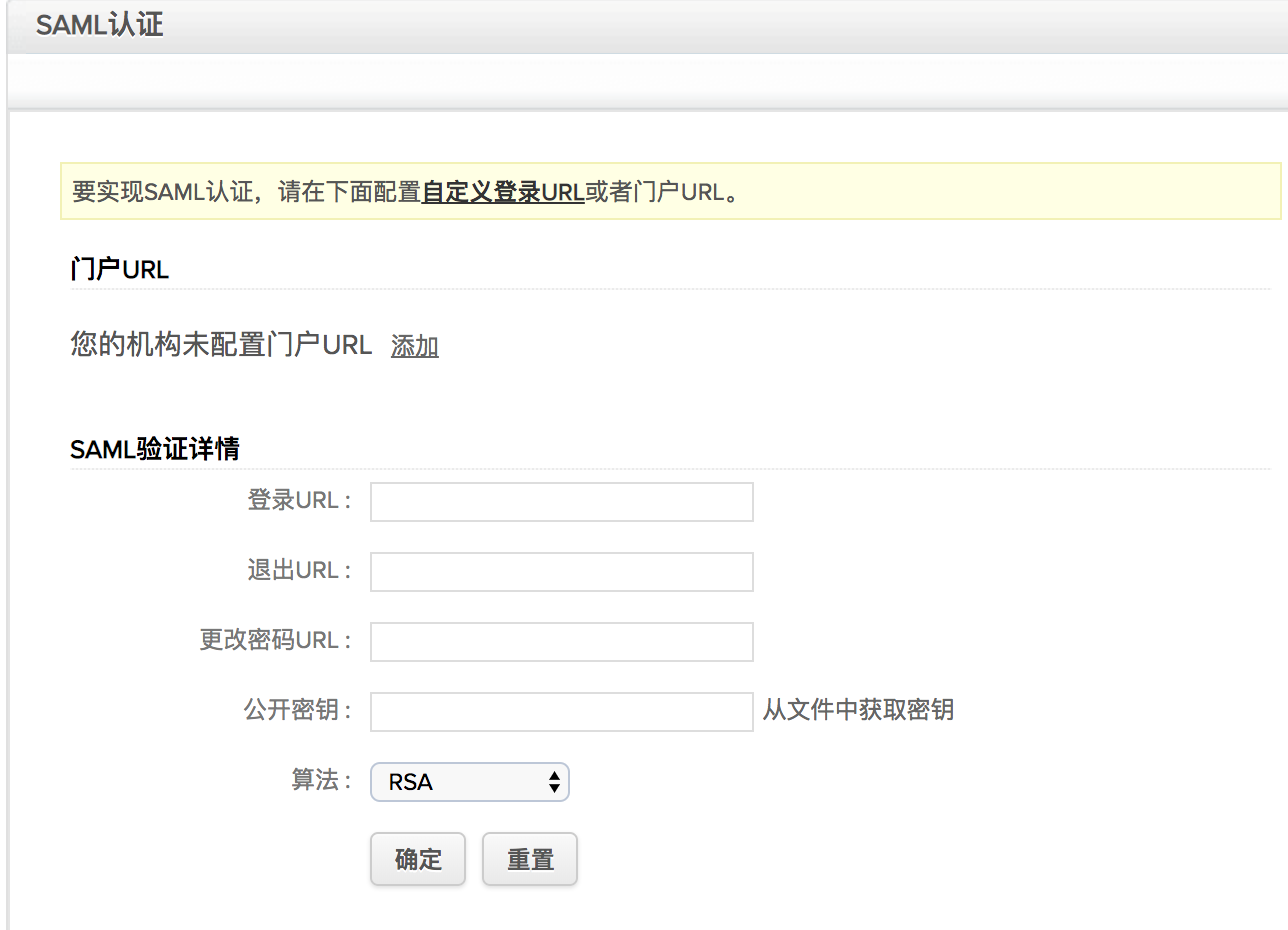Open the 算法 RSA dropdown
The width and height of the screenshot is (1288, 930).
pos(469,782)
